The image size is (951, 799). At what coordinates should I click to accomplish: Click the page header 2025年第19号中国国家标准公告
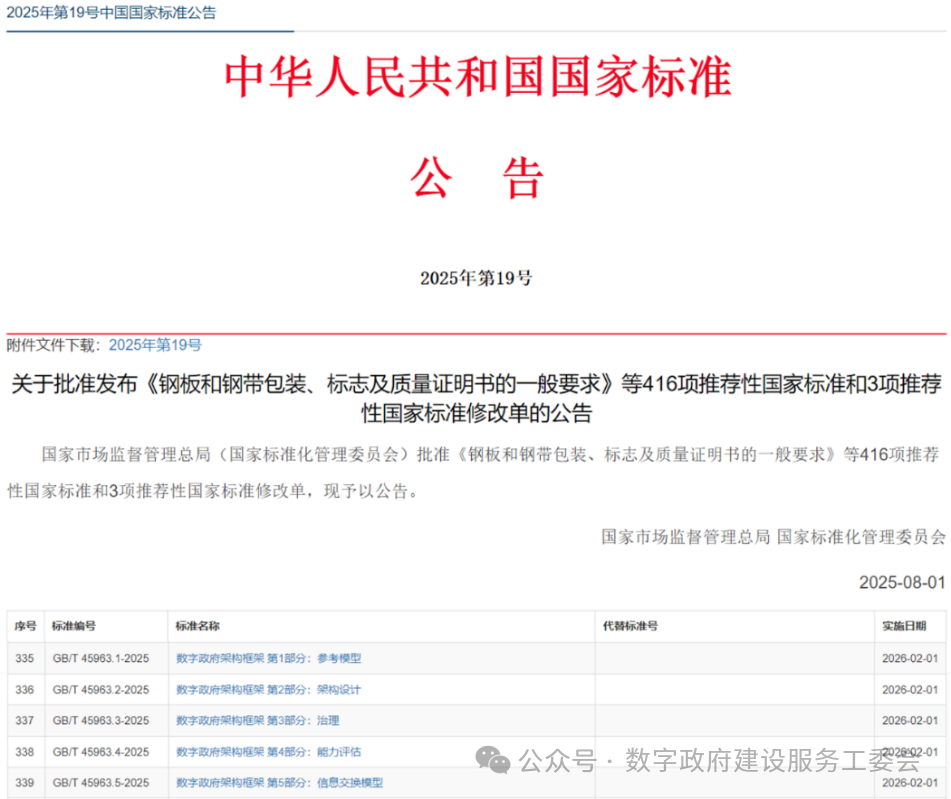point(111,13)
